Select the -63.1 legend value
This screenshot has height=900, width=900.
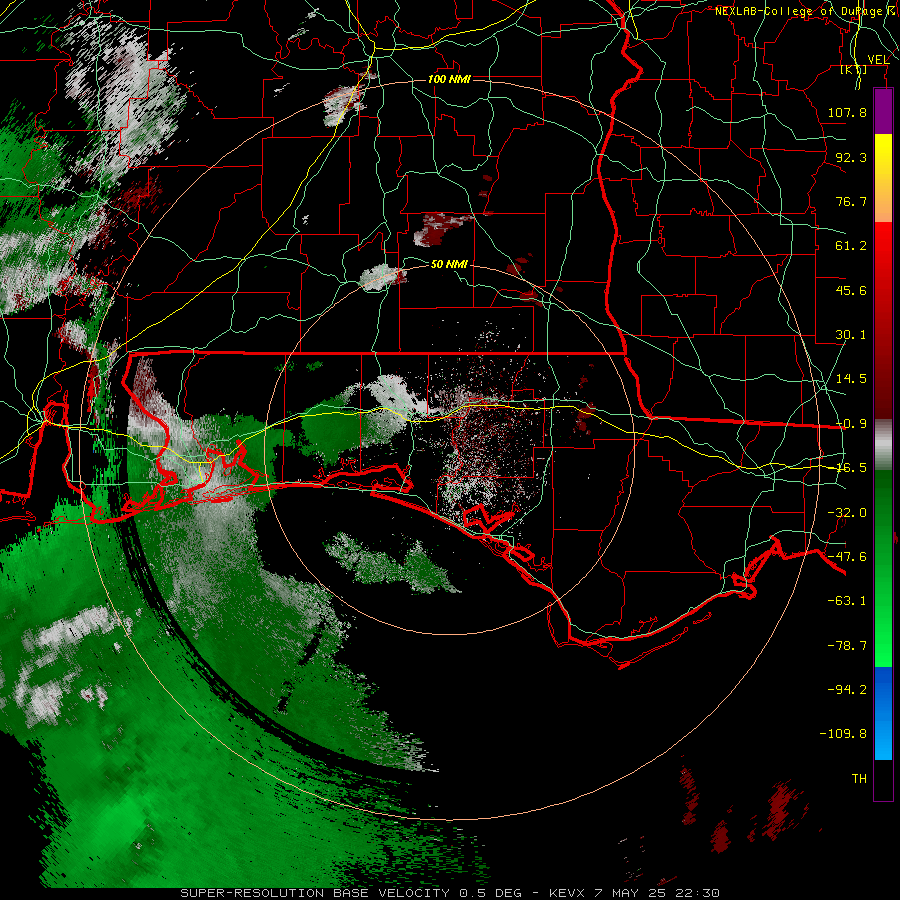(x=847, y=601)
